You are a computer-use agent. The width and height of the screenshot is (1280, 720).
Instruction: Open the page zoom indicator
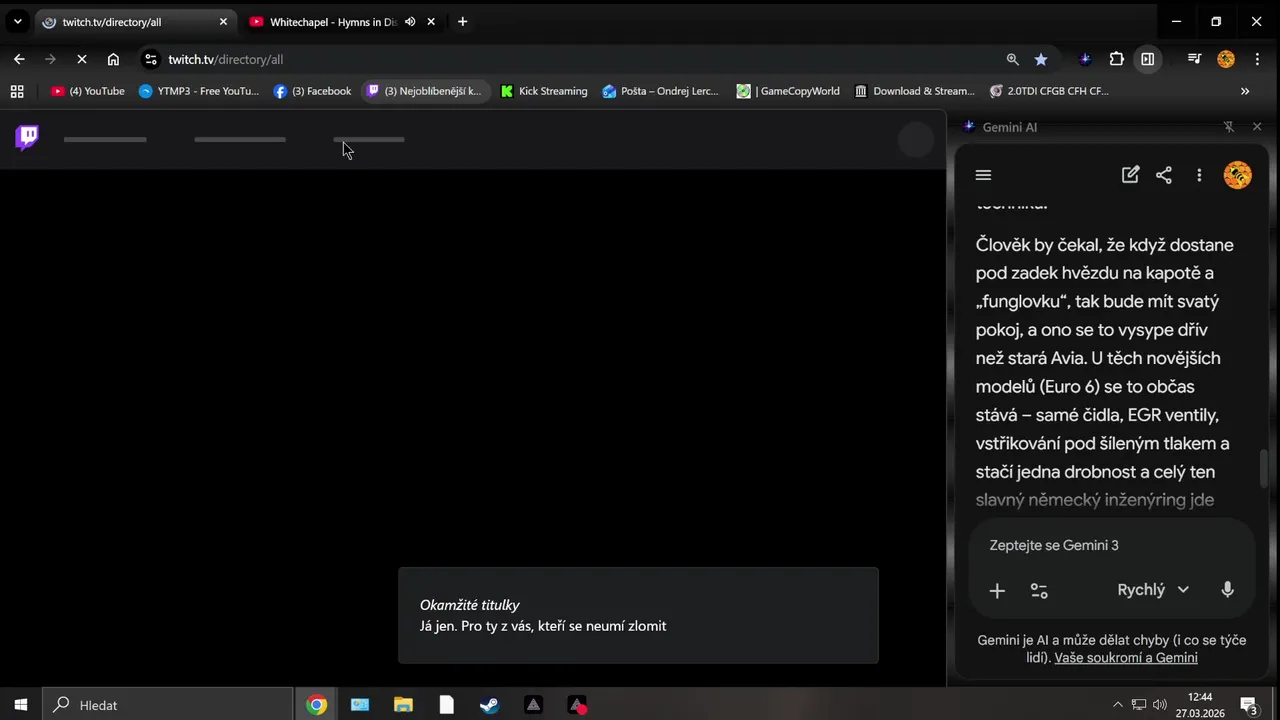pos(1013,59)
